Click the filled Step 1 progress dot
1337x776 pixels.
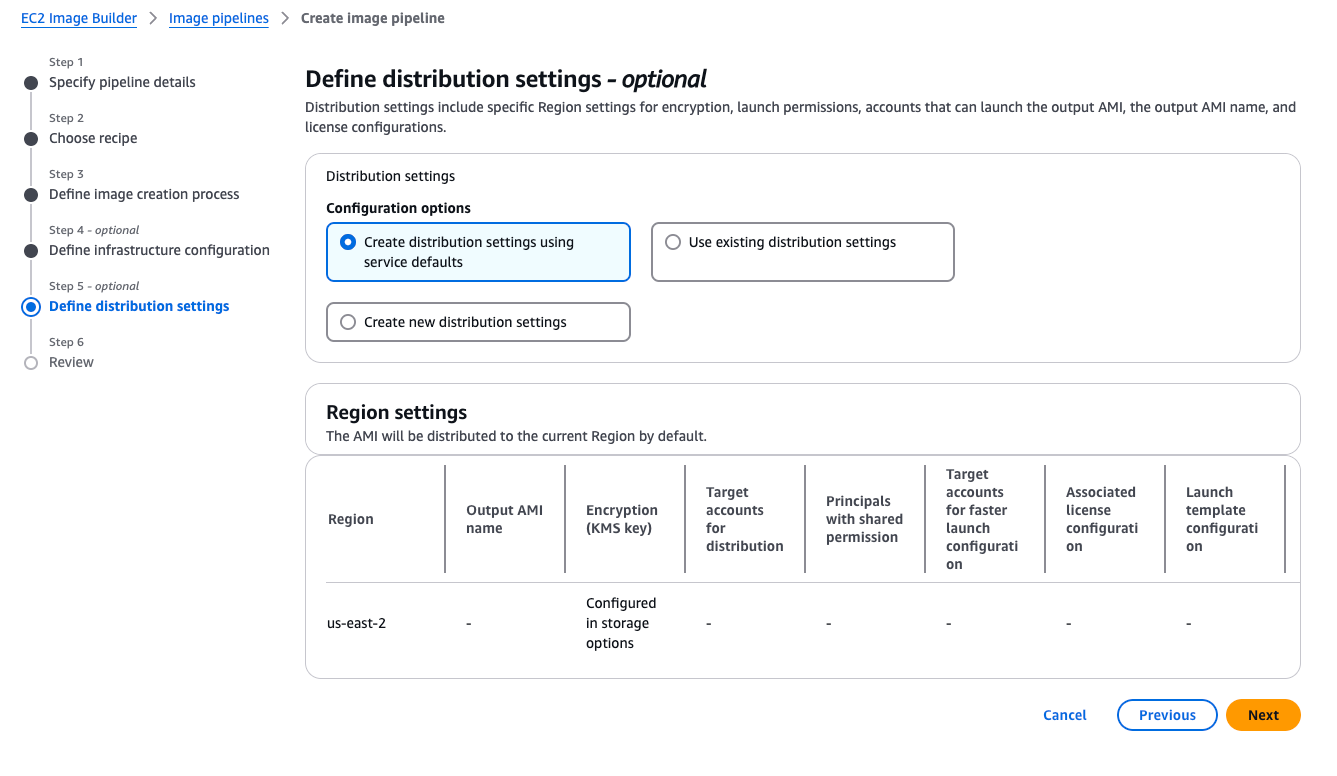pos(30,82)
